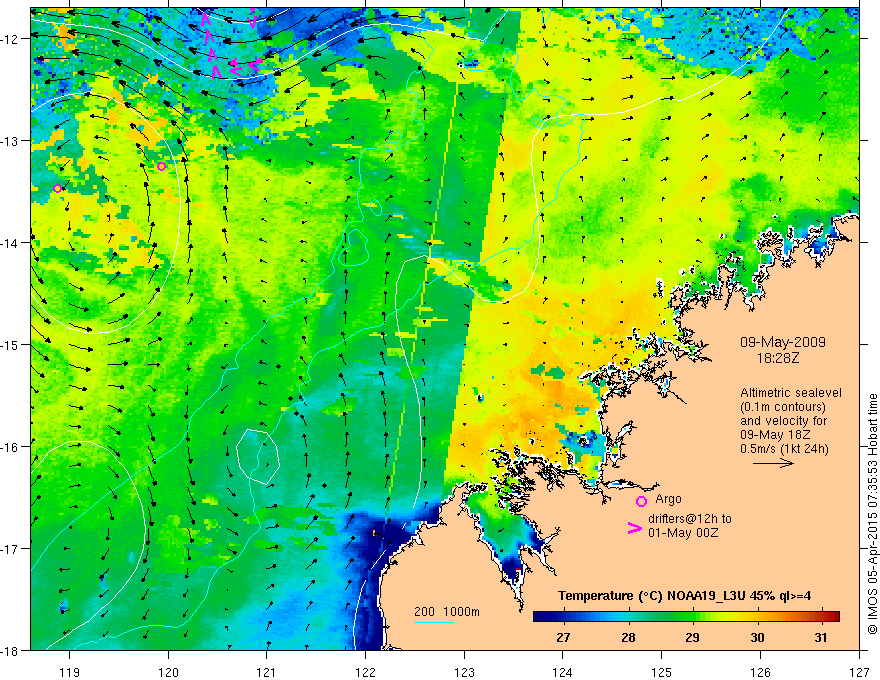This screenshot has width=880, height=680.
Task: Click the IMOS copyright timestamp text
Action: point(872,514)
